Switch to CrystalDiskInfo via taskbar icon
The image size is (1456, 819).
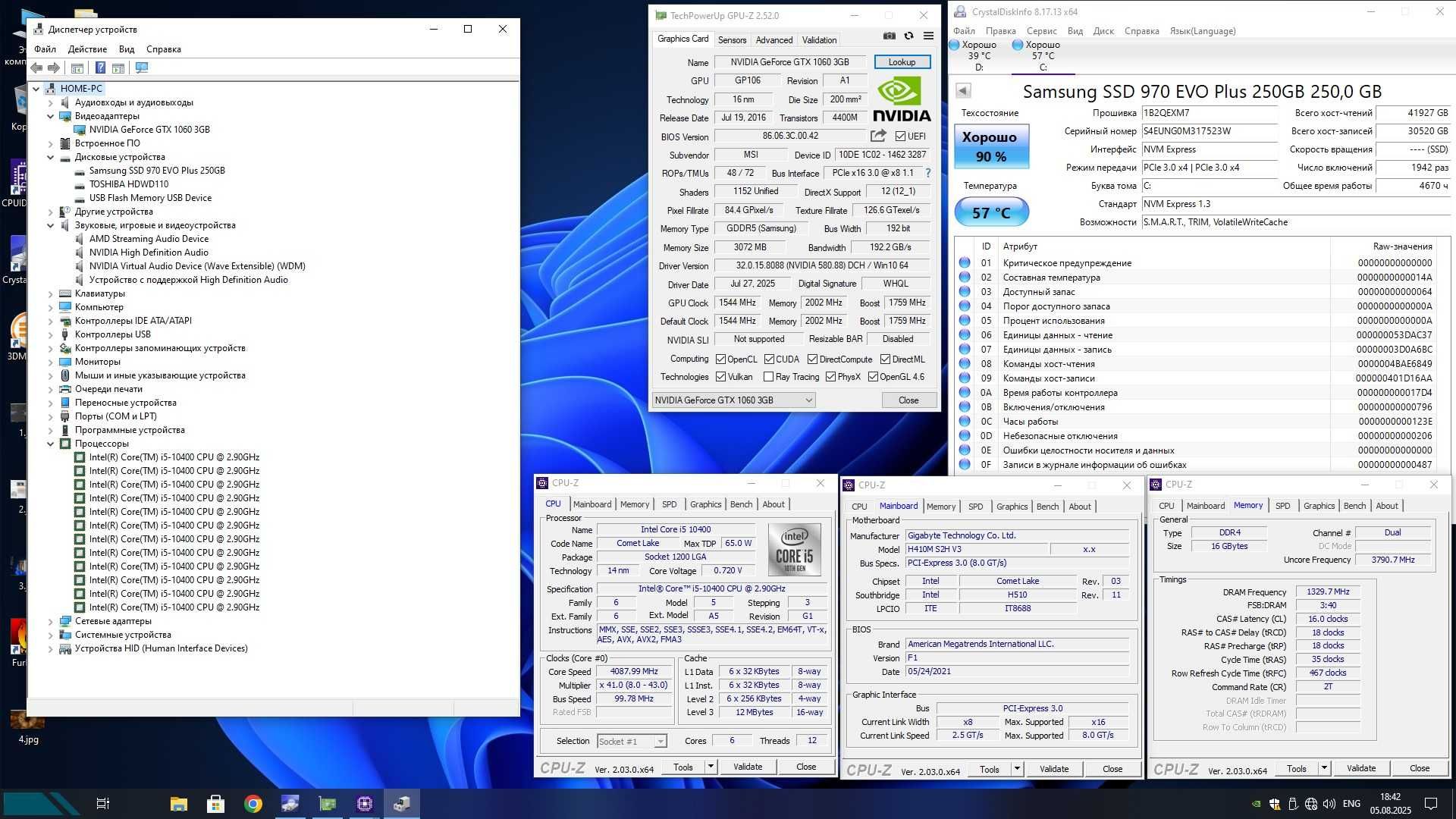290,804
